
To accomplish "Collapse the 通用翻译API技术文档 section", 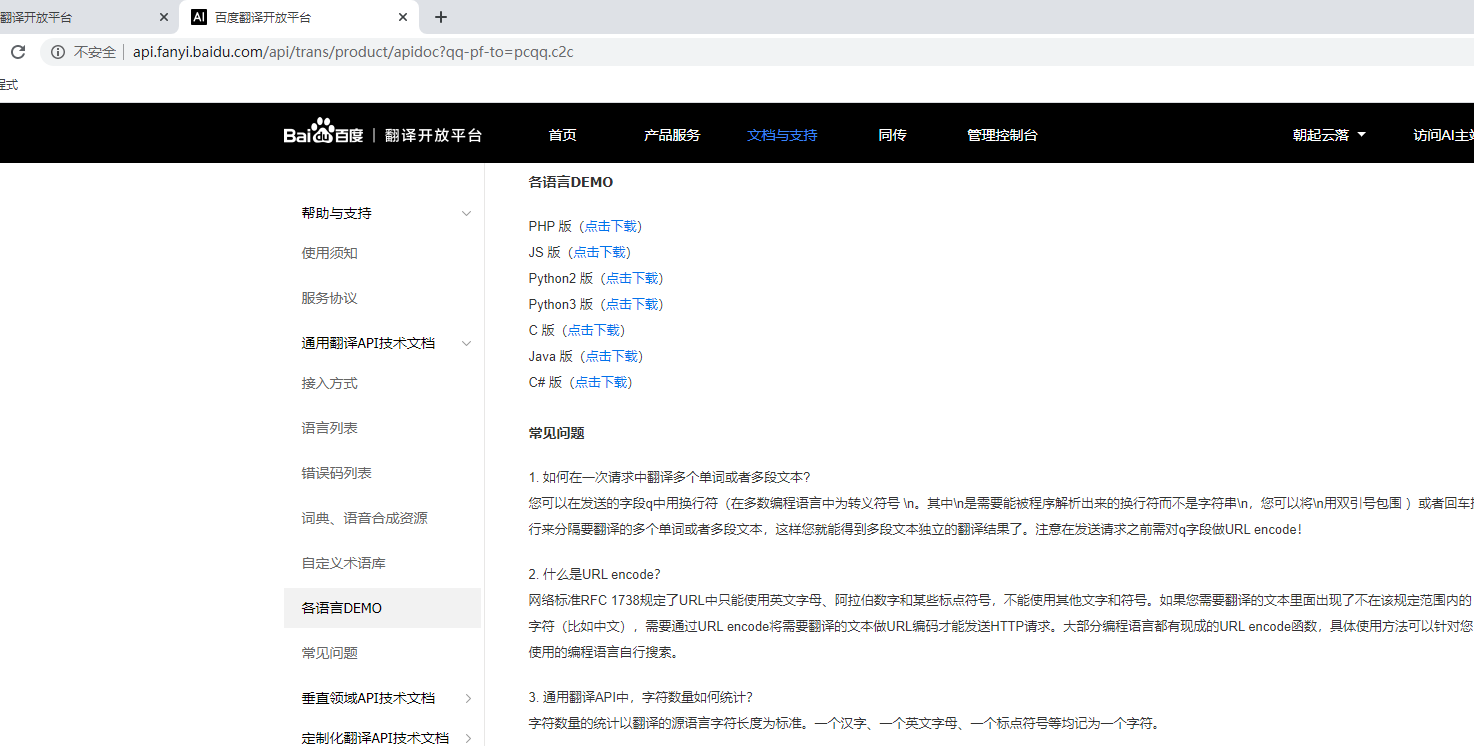I will pyautogui.click(x=466, y=342).
